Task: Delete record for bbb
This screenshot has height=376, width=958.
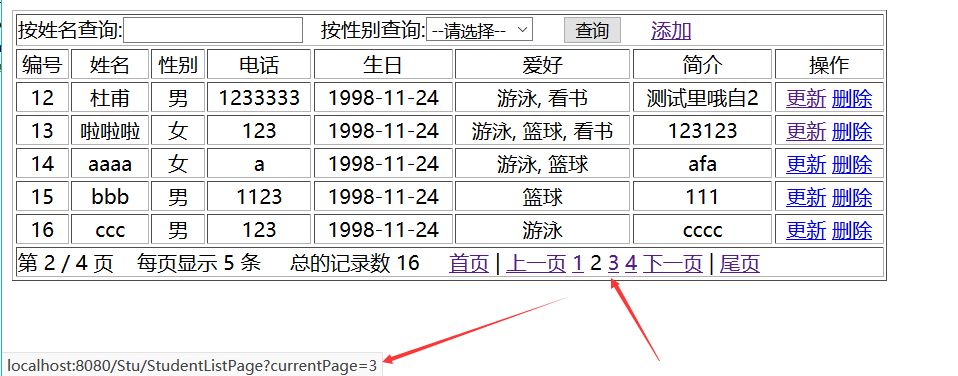Action: 852,197
